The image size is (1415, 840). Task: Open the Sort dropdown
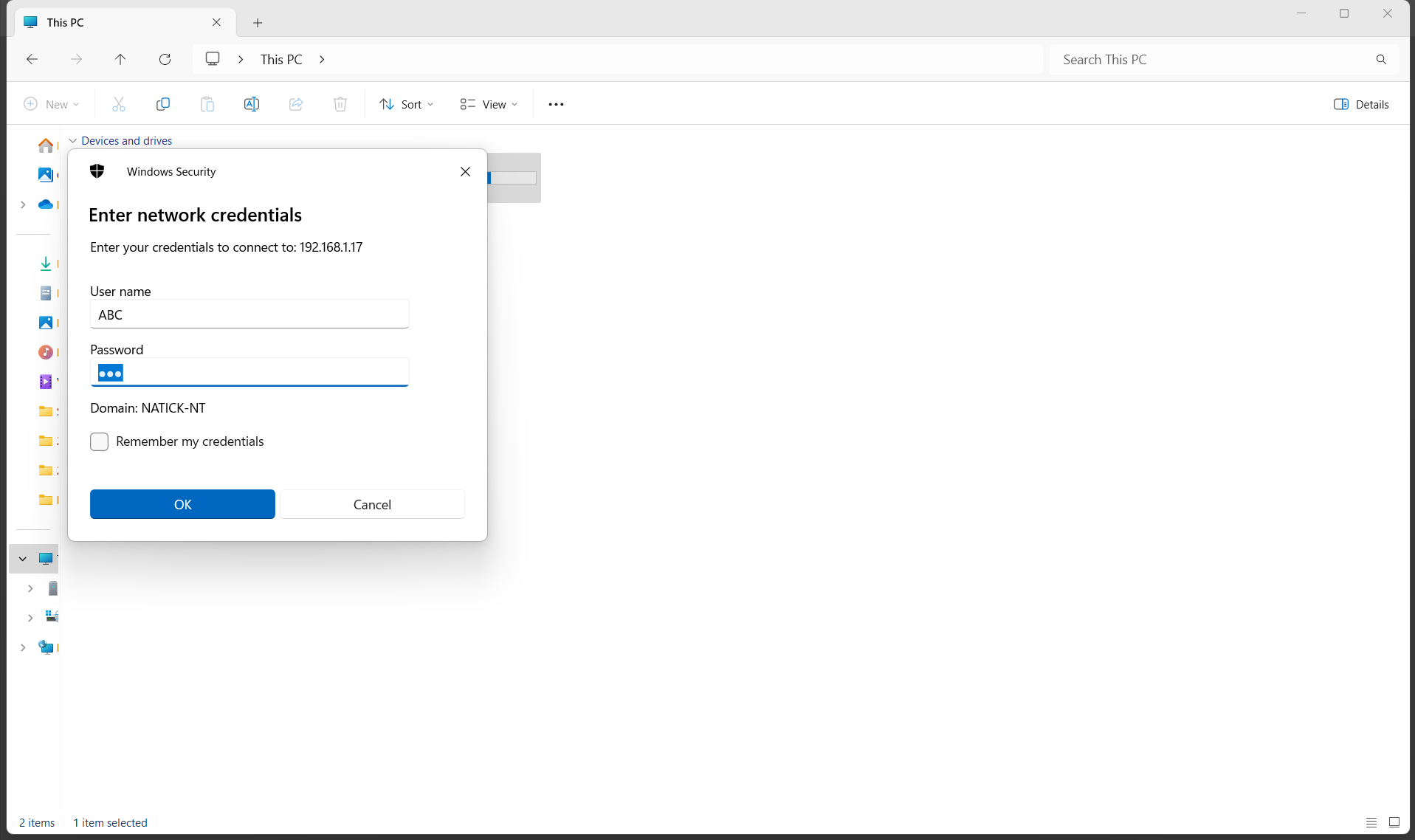[x=406, y=104]
